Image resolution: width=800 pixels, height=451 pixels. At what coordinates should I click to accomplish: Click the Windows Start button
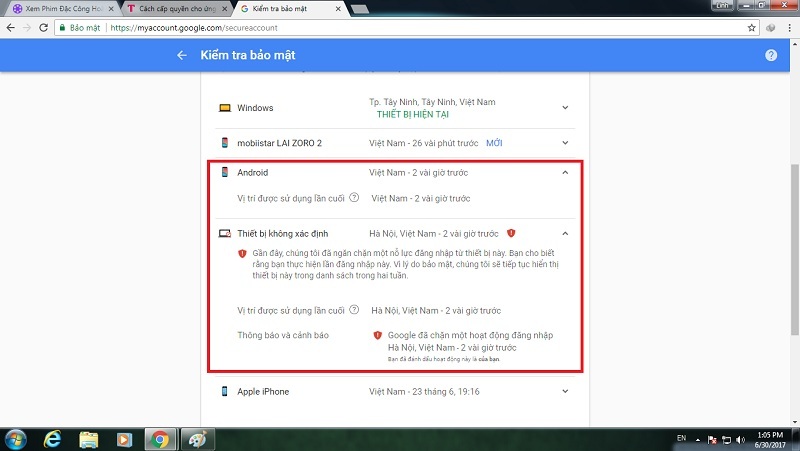(x=17, y=439)
